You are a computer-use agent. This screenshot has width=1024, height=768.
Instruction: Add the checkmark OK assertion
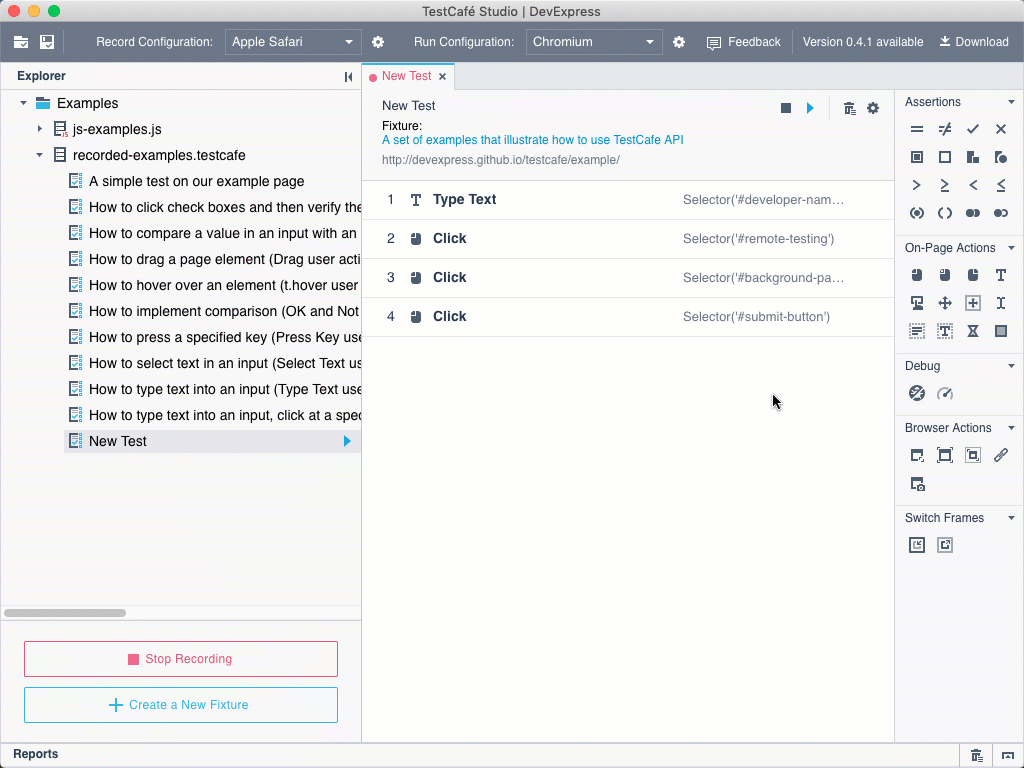click(973, 129)
